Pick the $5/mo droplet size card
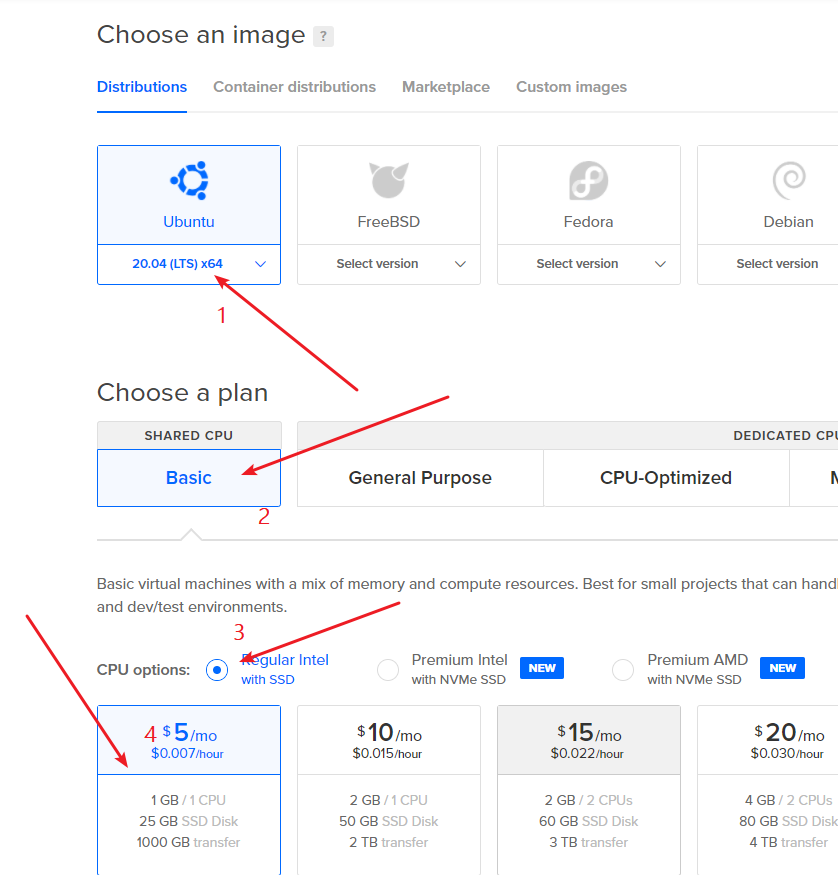This screenshot has height=875, width=838. (189, 790)
